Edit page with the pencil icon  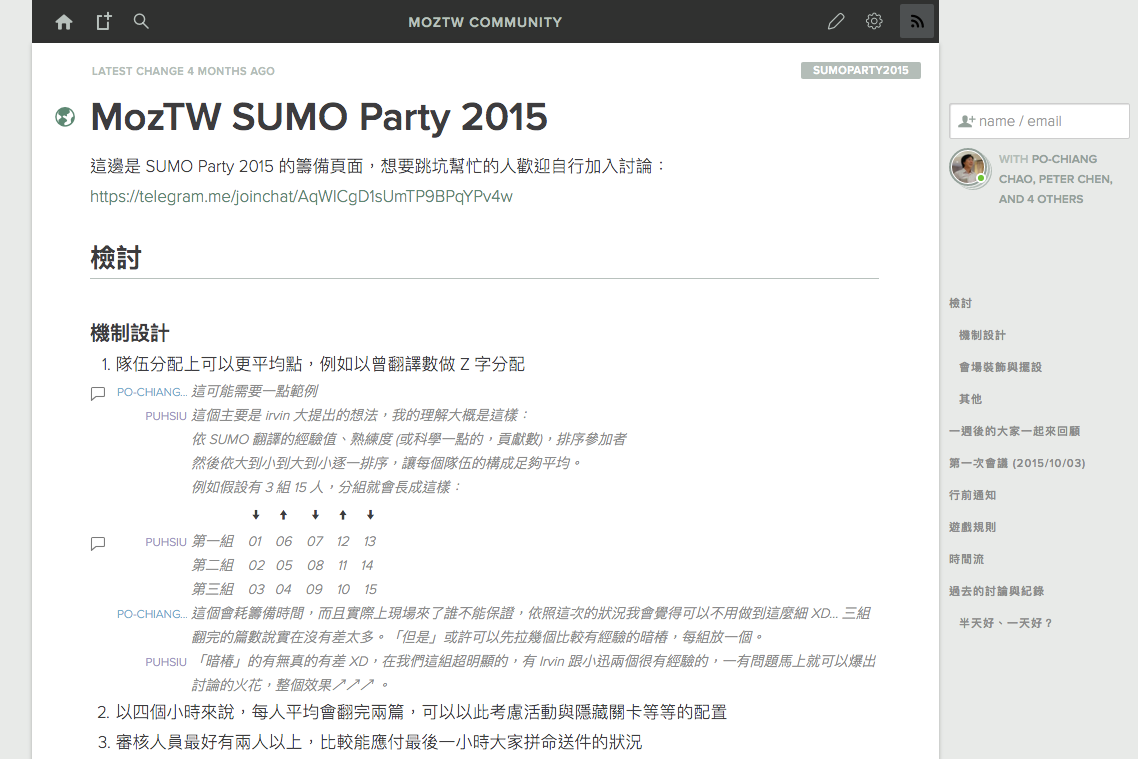(x=836, y=21)
